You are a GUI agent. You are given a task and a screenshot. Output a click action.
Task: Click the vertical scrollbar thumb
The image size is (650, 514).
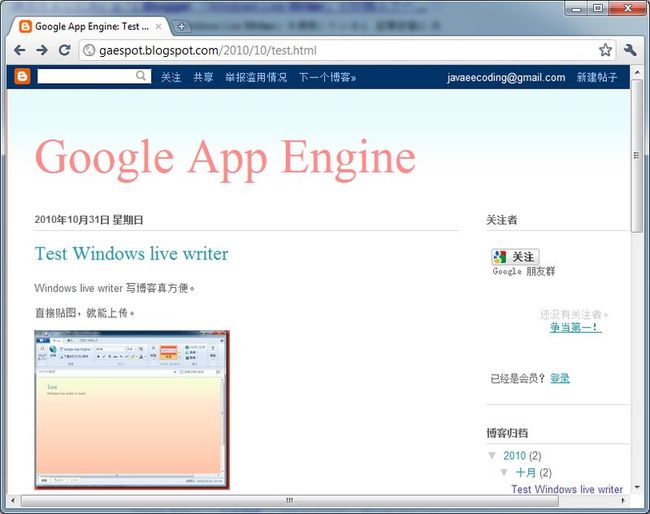pos(637,155)
